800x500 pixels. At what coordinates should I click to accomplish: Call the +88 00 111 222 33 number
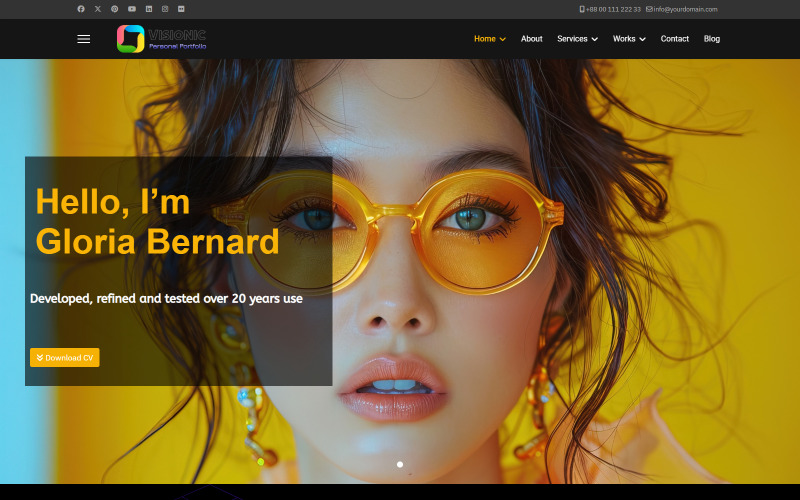pos(613,9)
